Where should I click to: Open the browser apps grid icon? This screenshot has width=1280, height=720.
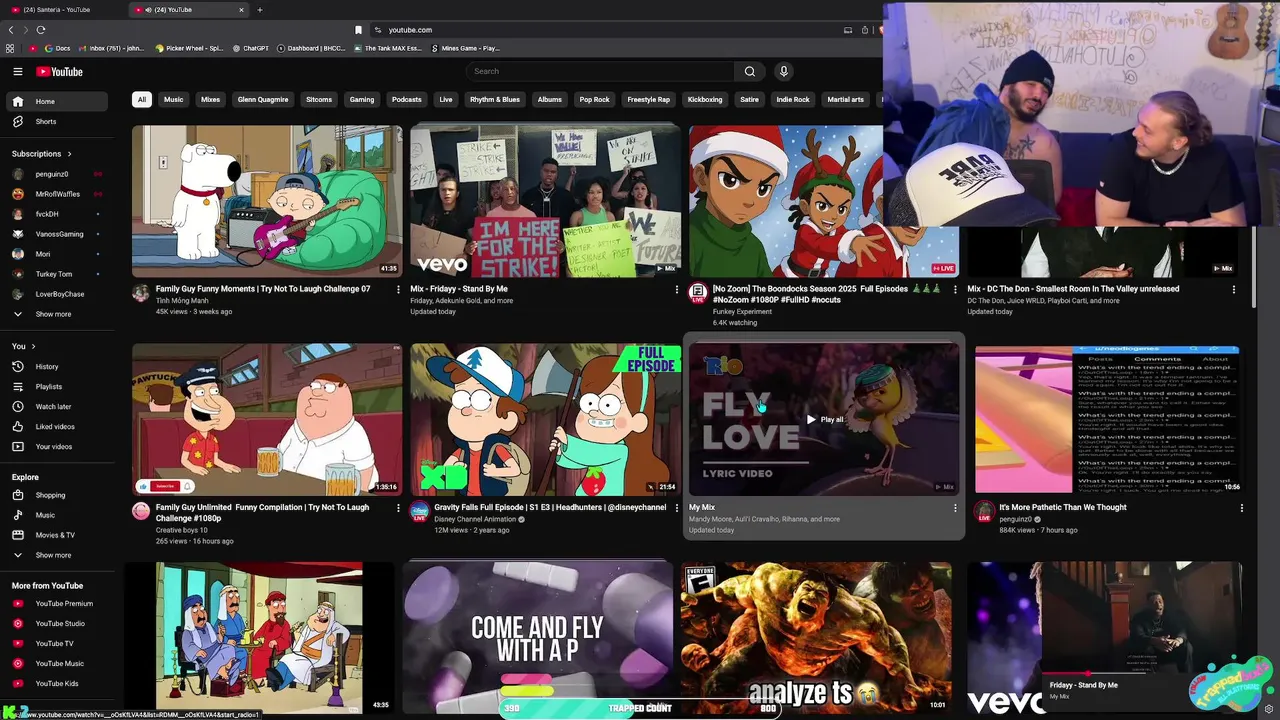(x=10, y=48)
